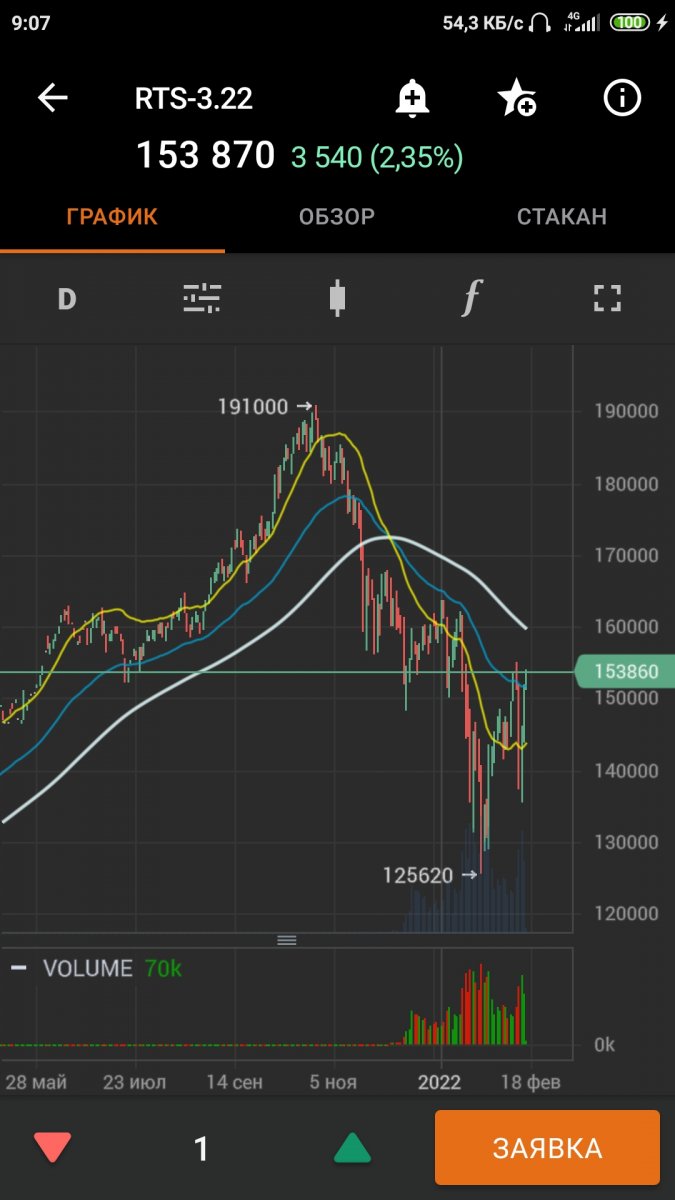Image resolution: width=675 pixels, height=1200 pixels.
Task: Increase quantity with the green up triangle
Action: (x=351, y=1147)
